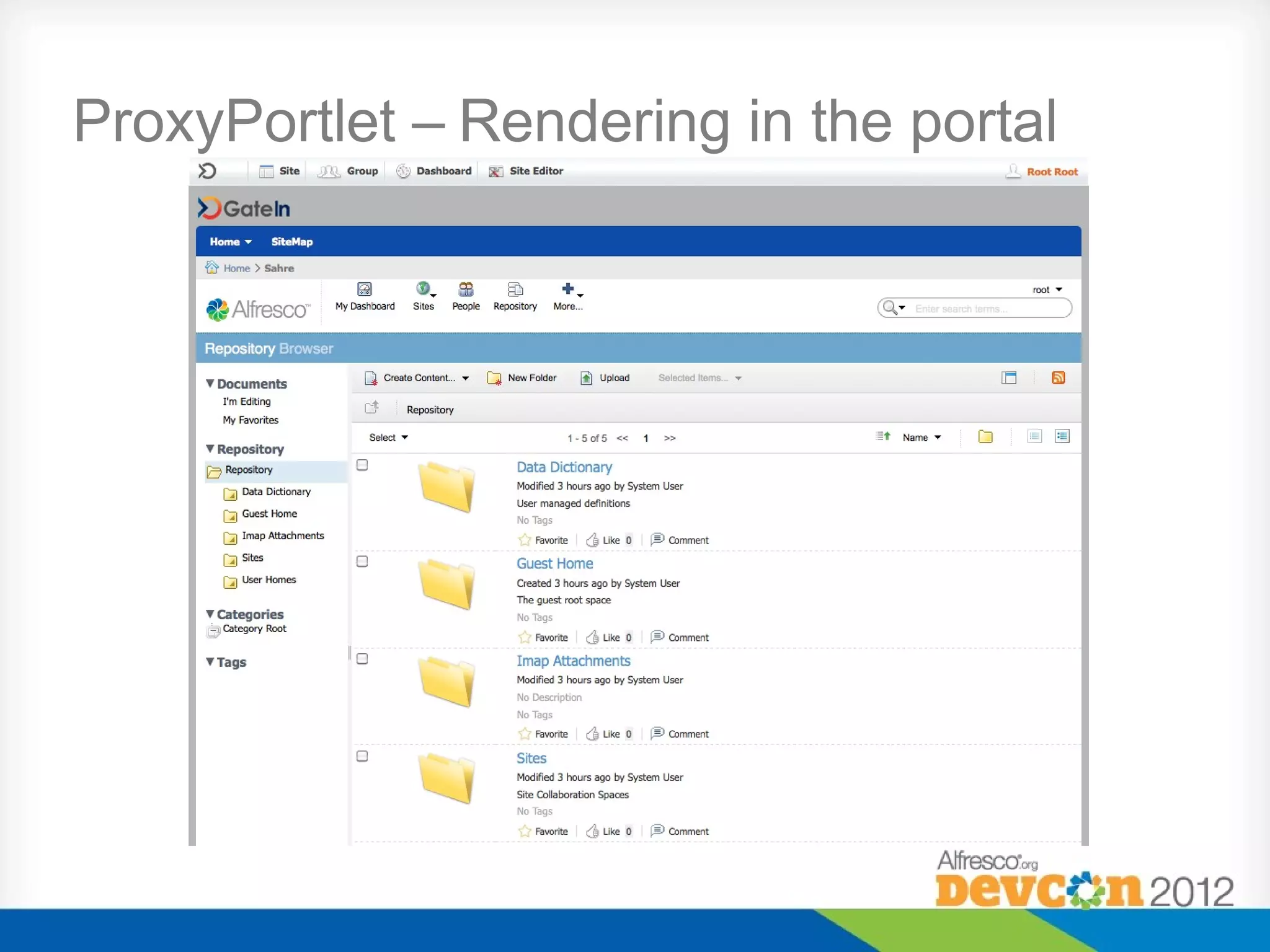Image resolution: width=1270 pixels, height=952 pixels.
Task: Click the GateIn logo icon in top toolbar
Action: (x=207, y=170)
